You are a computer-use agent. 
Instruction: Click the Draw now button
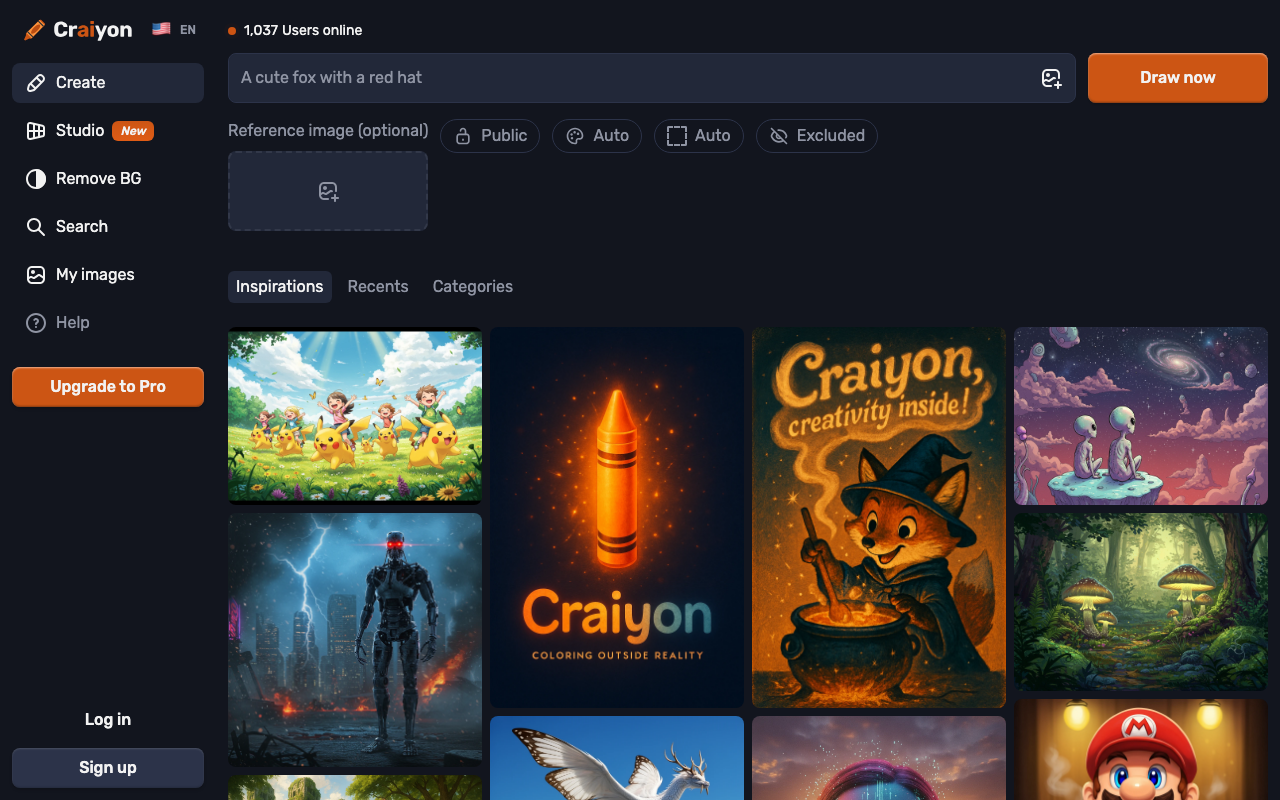coord(1178,78)
